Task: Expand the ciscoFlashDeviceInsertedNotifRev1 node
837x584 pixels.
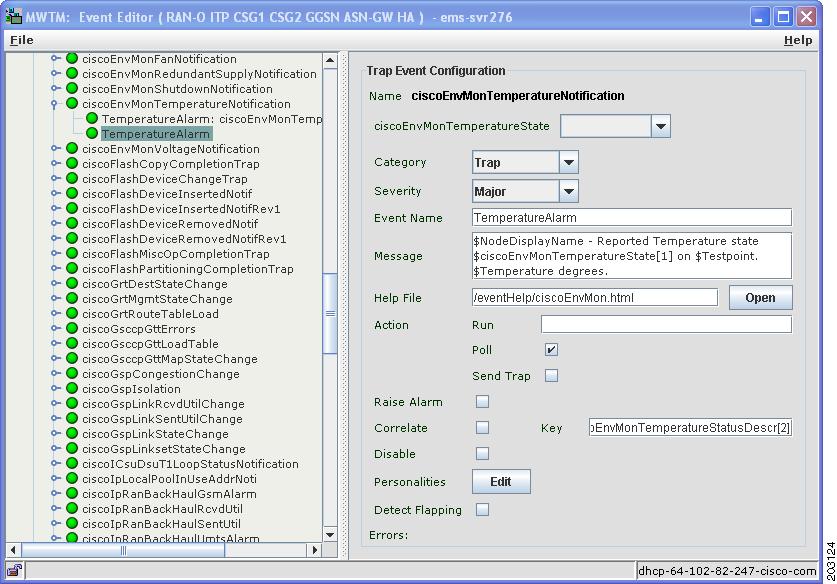Action: point(55,208)
